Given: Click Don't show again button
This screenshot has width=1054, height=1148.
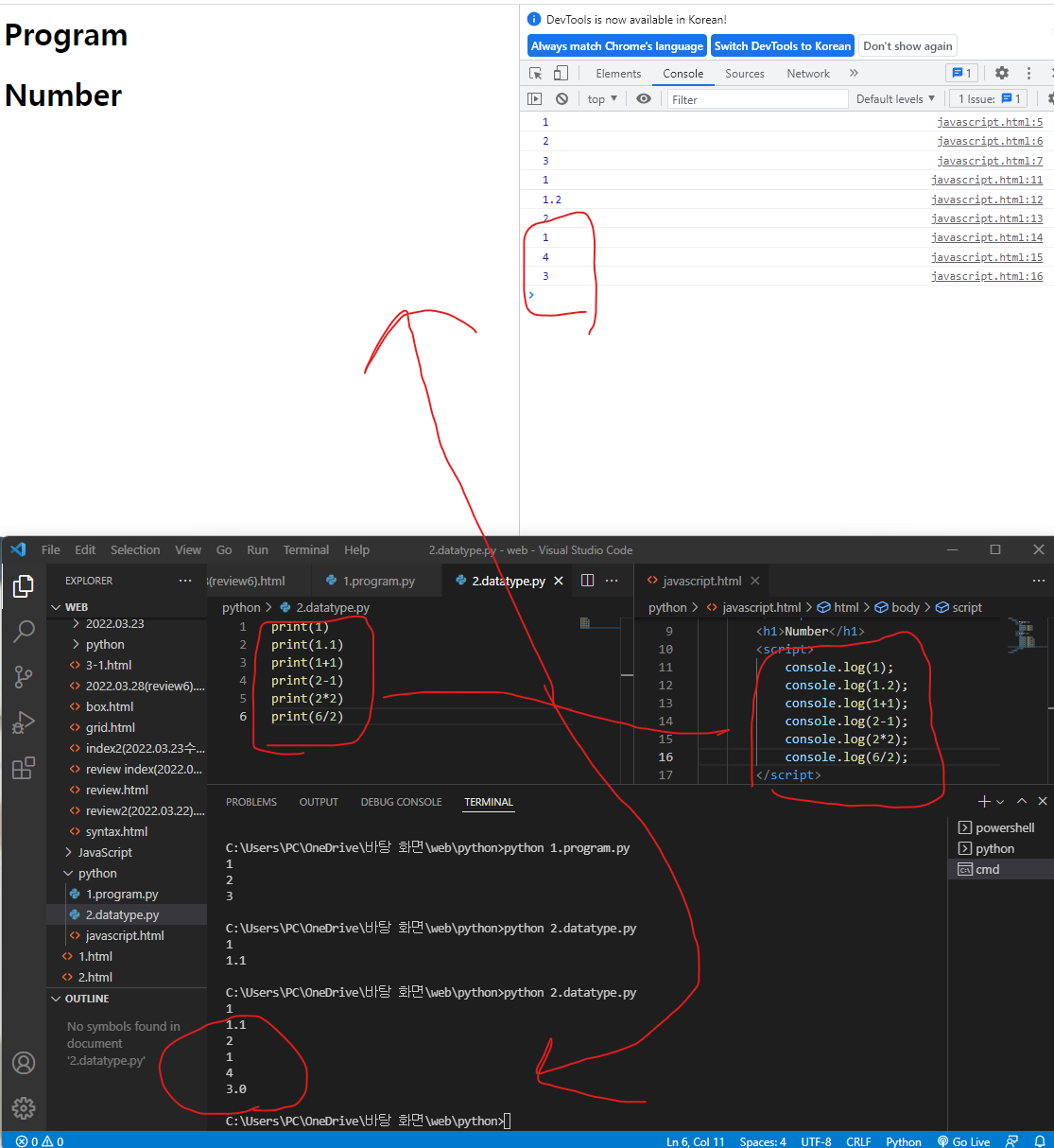Looking at the screenshot, I should point(907,45).
